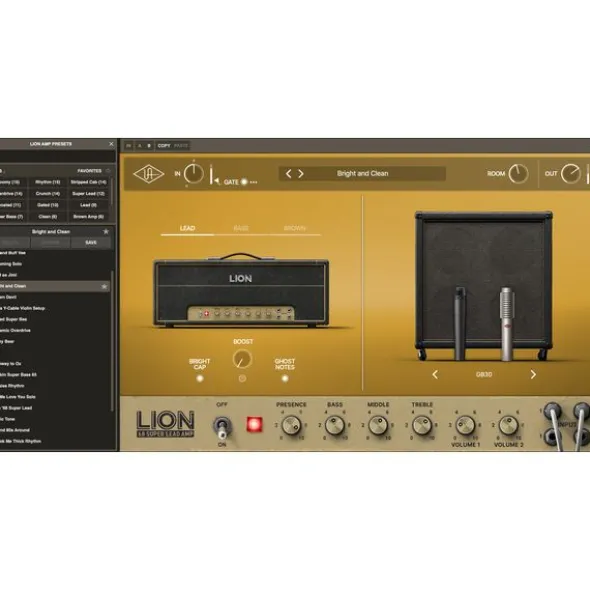This screenshot has width=590, height=591.
Task: Click the gate threshold speaker marker
Action: (217, 181)
